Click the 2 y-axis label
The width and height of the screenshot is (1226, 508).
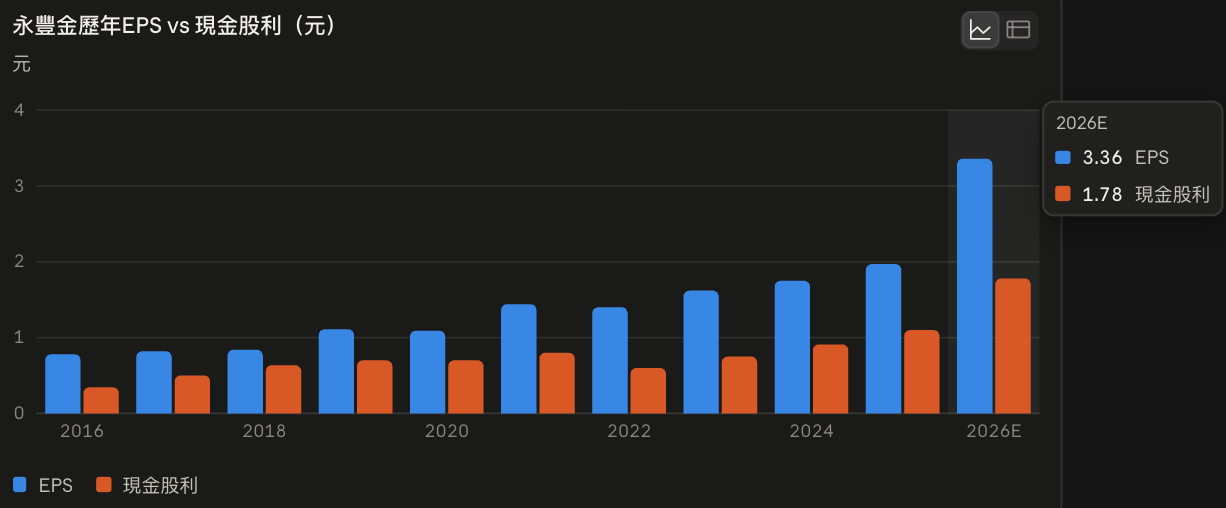[19, 262]
